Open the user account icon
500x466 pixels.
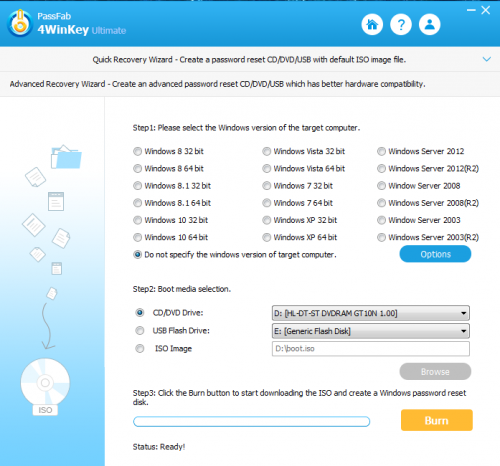(x=430, y=25)
